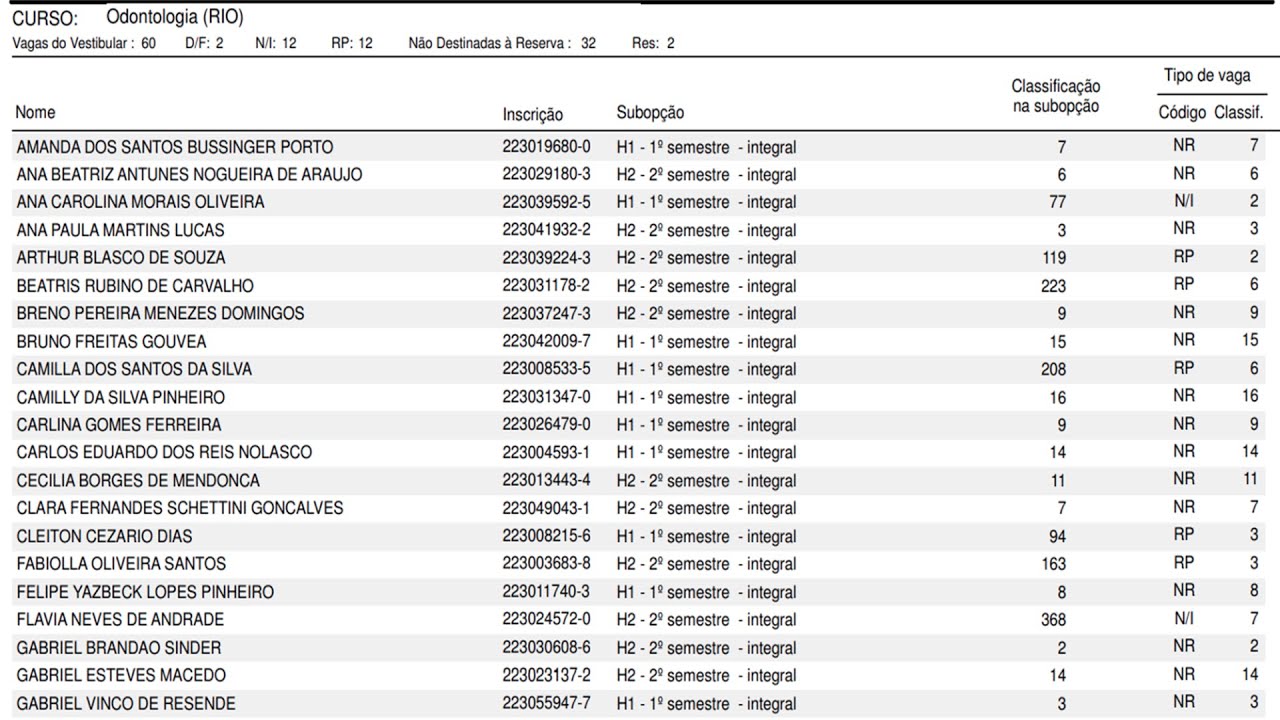The width and height of the screenshot is (1280, 720).
Task: Click registration number 223024572-0
Action: [x=546, y=619]
